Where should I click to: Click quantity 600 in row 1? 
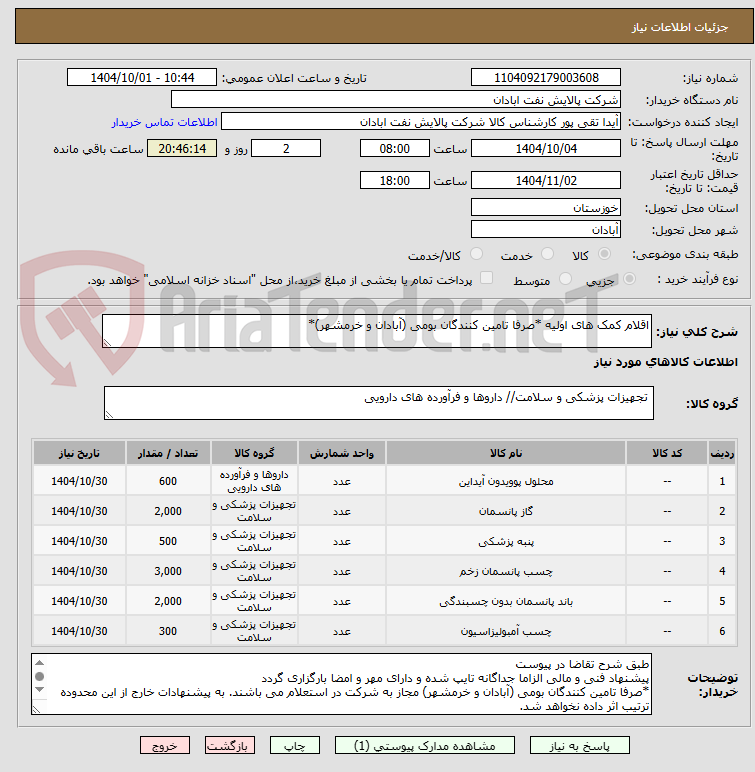(168, 481)
